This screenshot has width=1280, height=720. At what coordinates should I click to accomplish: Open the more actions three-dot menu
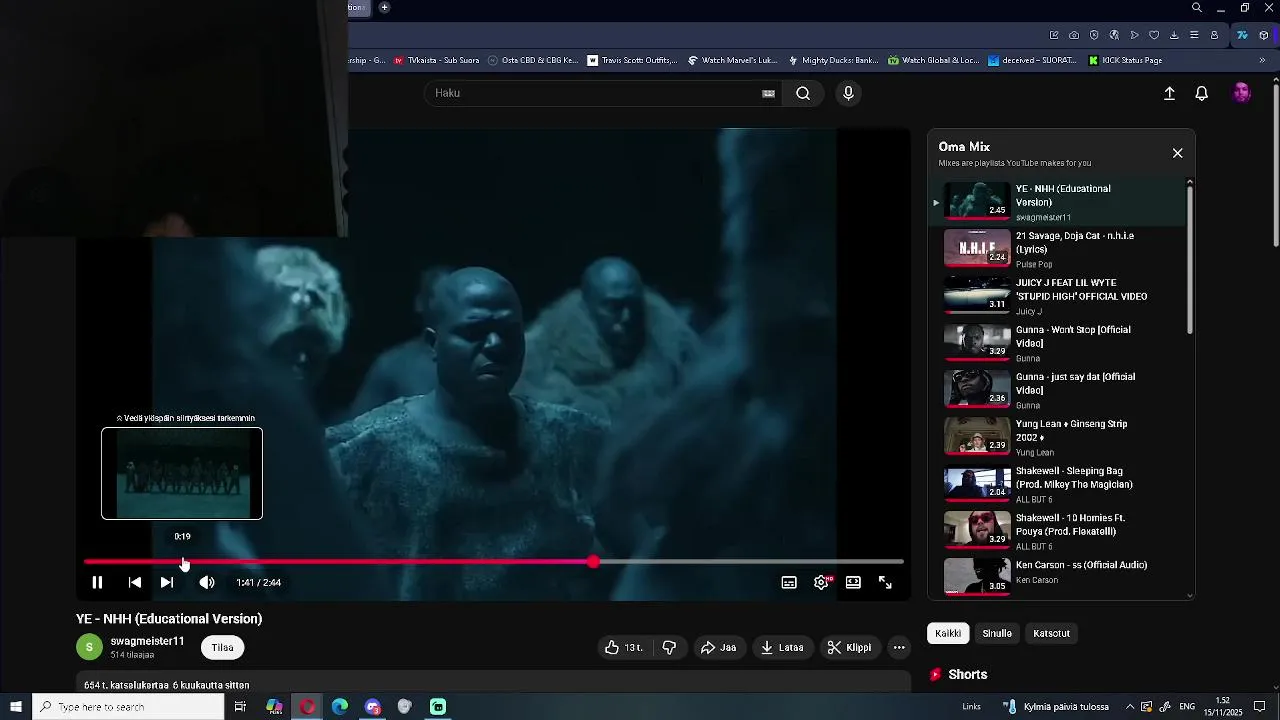pos(899,647)
